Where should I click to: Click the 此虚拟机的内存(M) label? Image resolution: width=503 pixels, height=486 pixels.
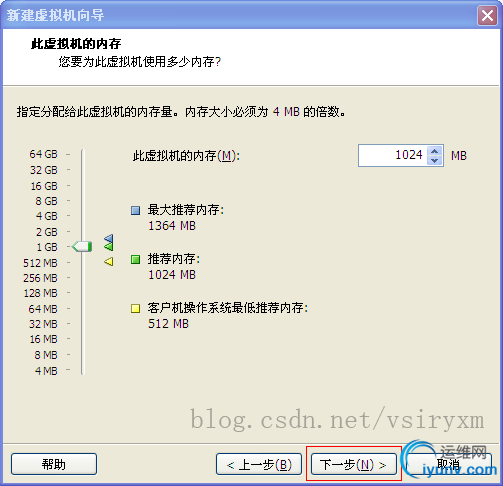pyautogui.click(x=186, y=156)
